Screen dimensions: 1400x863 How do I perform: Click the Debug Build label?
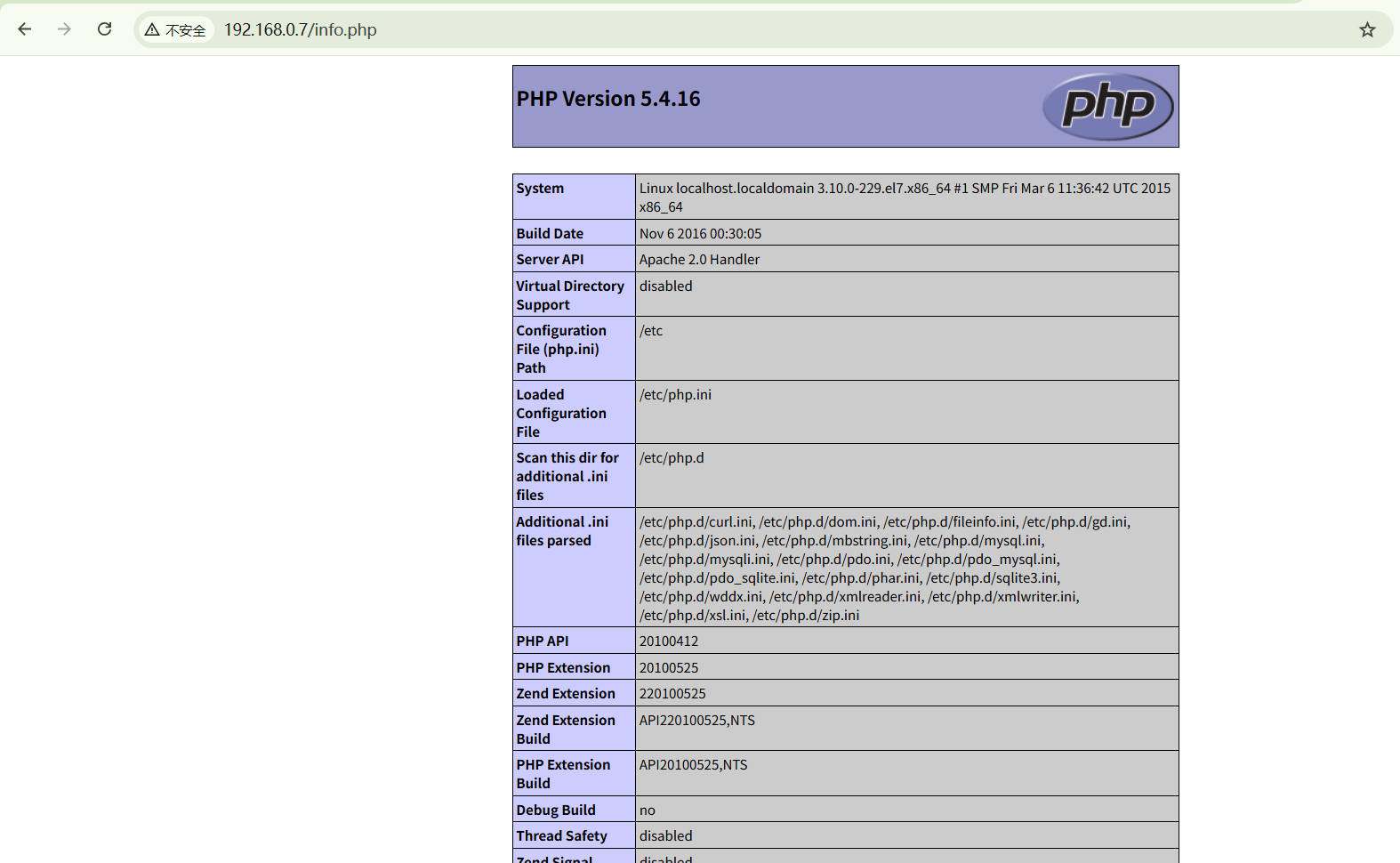tap(556, 810)
